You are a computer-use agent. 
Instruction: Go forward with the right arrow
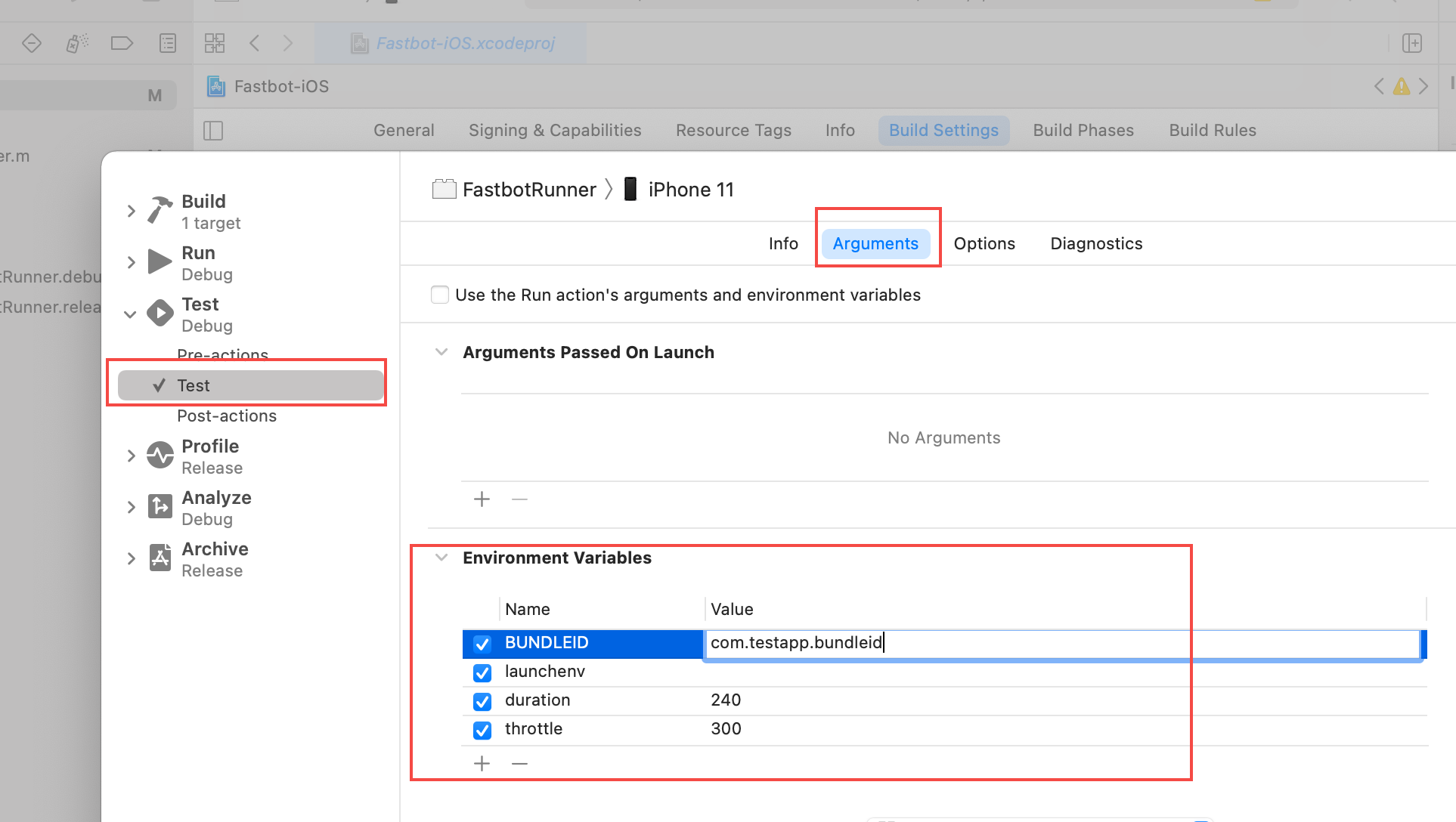pos(288,43)
